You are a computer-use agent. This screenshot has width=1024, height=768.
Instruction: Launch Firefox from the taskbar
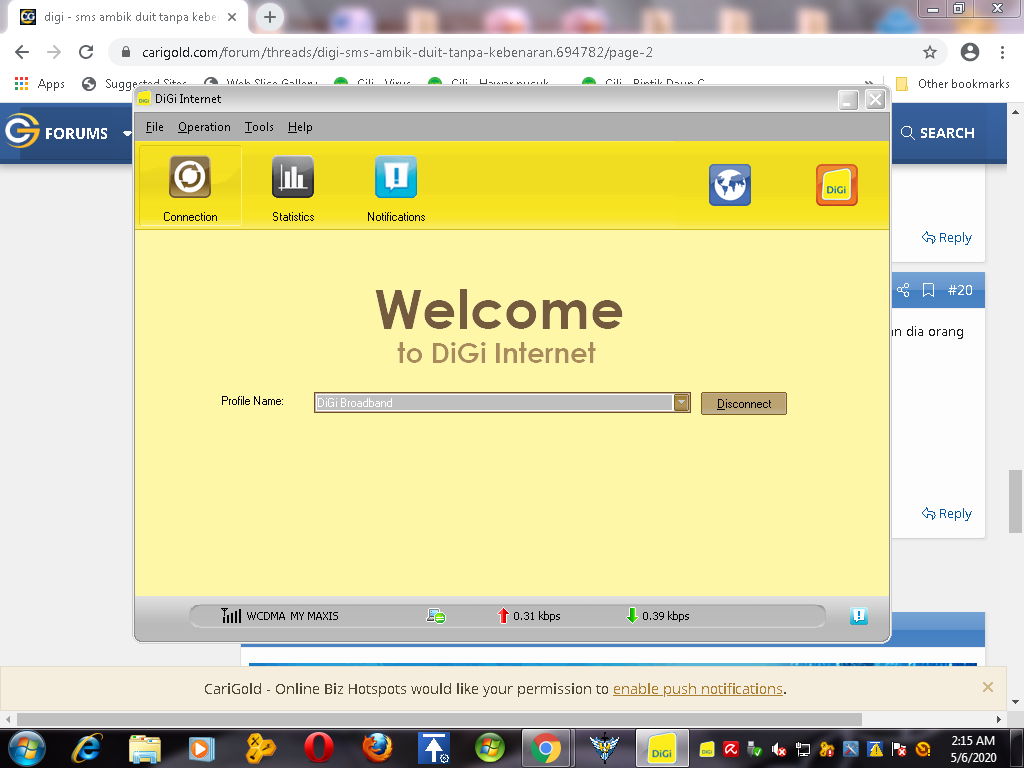click(x=377, y=748)
